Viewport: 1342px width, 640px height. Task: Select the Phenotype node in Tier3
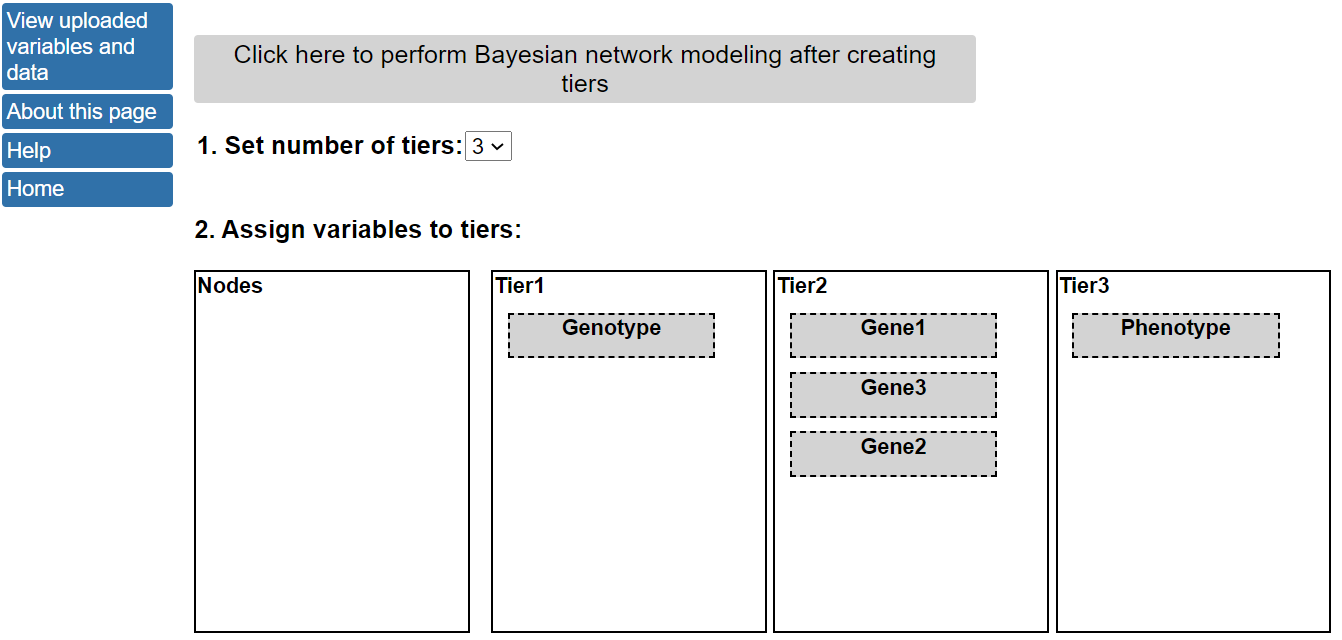1175,335
